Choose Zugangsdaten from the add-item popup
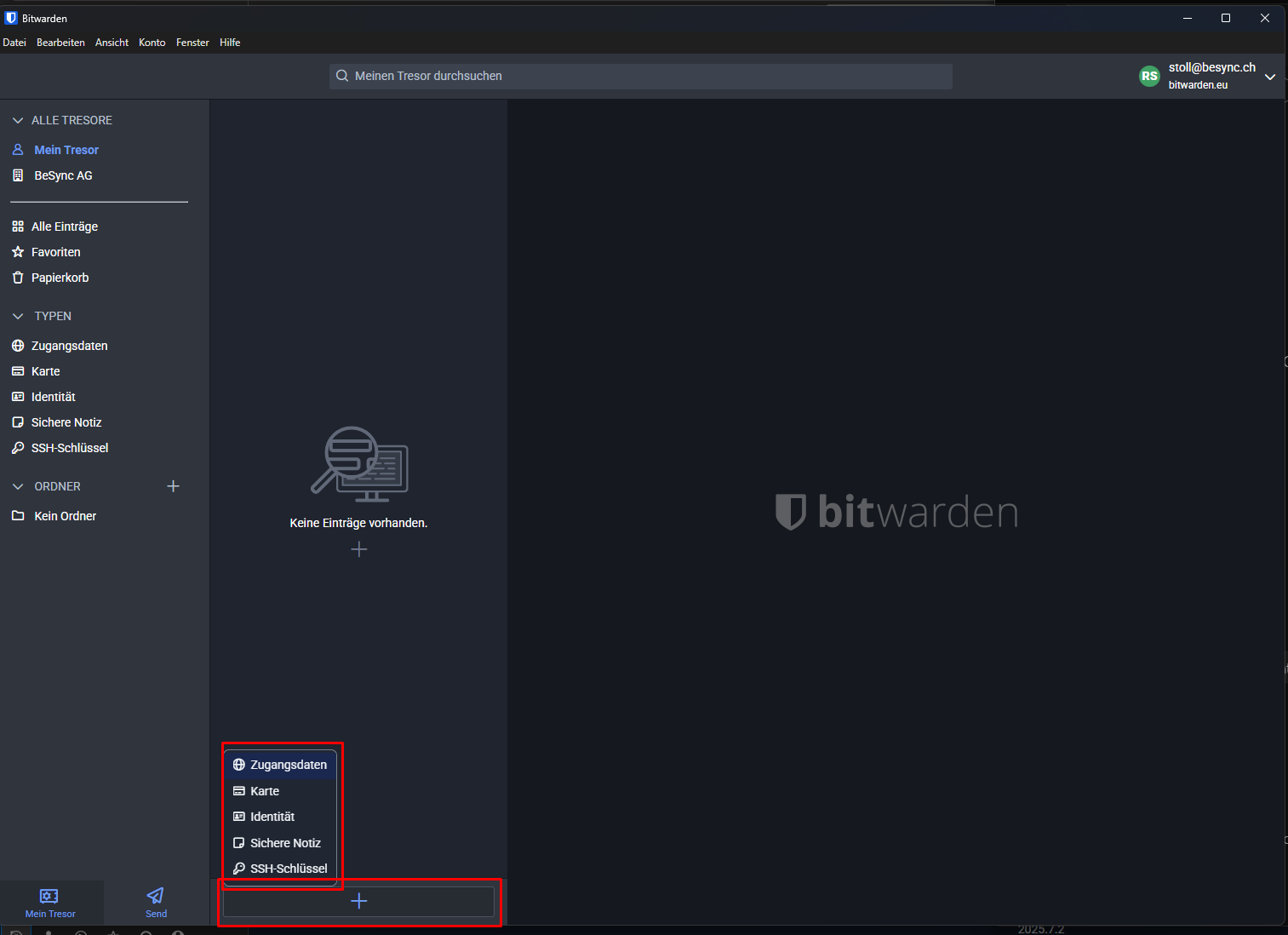1288x935 pixels. (x=288, y=765)
